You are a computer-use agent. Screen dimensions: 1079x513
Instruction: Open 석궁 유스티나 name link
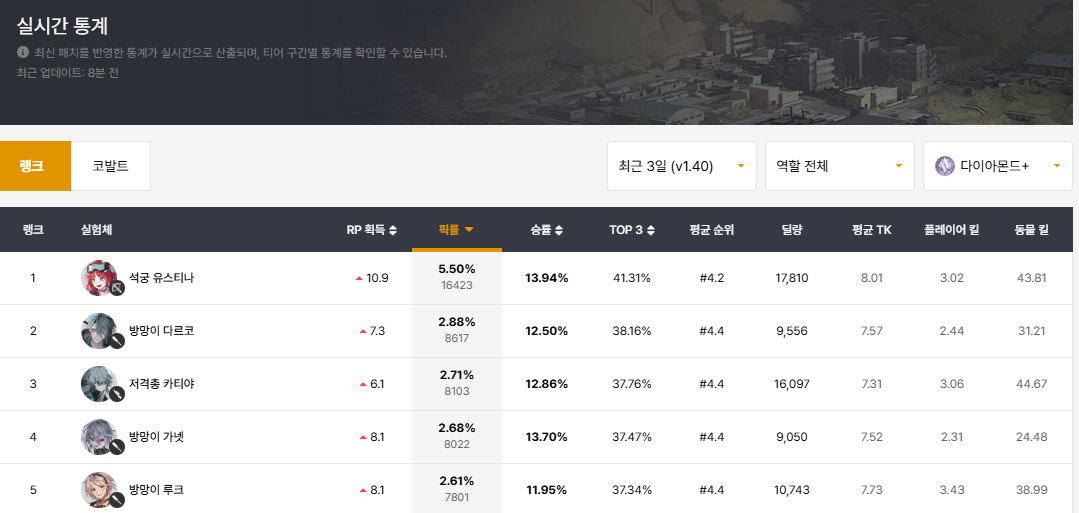[x=161, y=278]
